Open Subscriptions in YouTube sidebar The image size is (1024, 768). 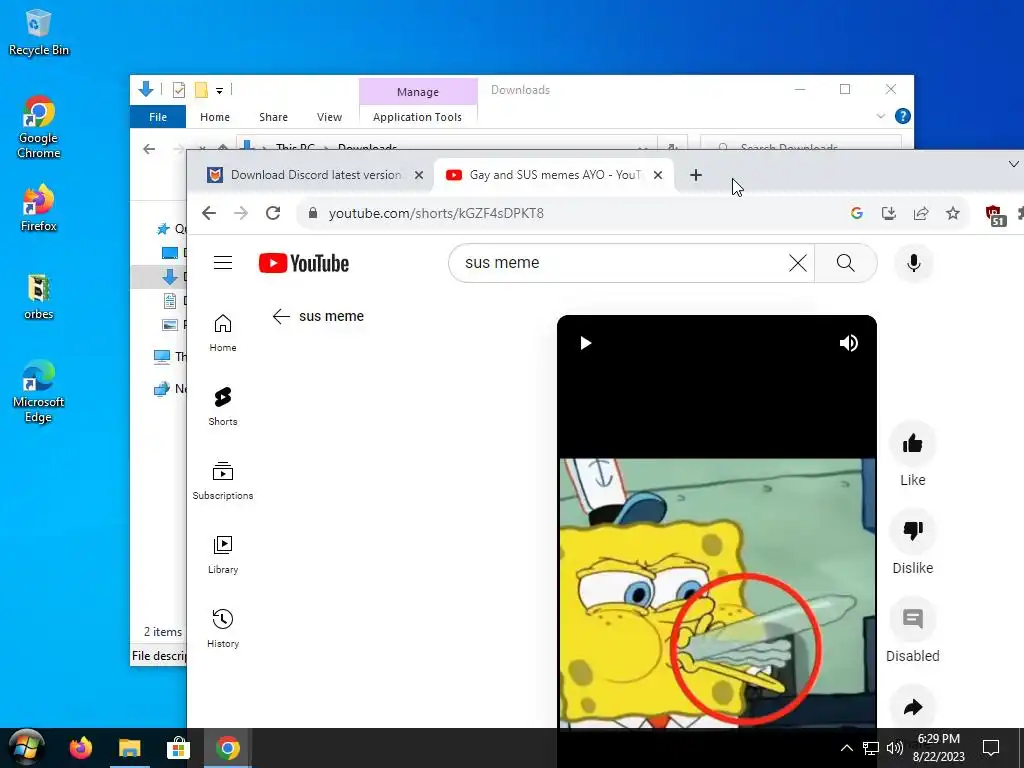(223, 481)
